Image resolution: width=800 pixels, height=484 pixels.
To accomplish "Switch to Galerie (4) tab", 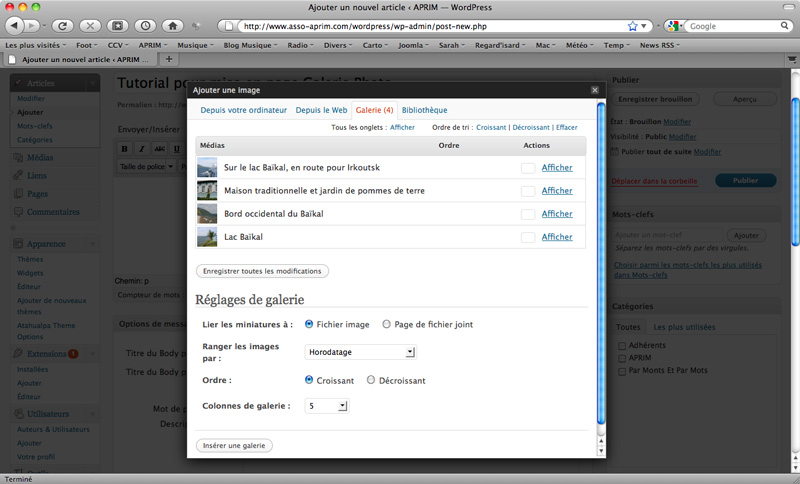I will click(x=374, y=110).
